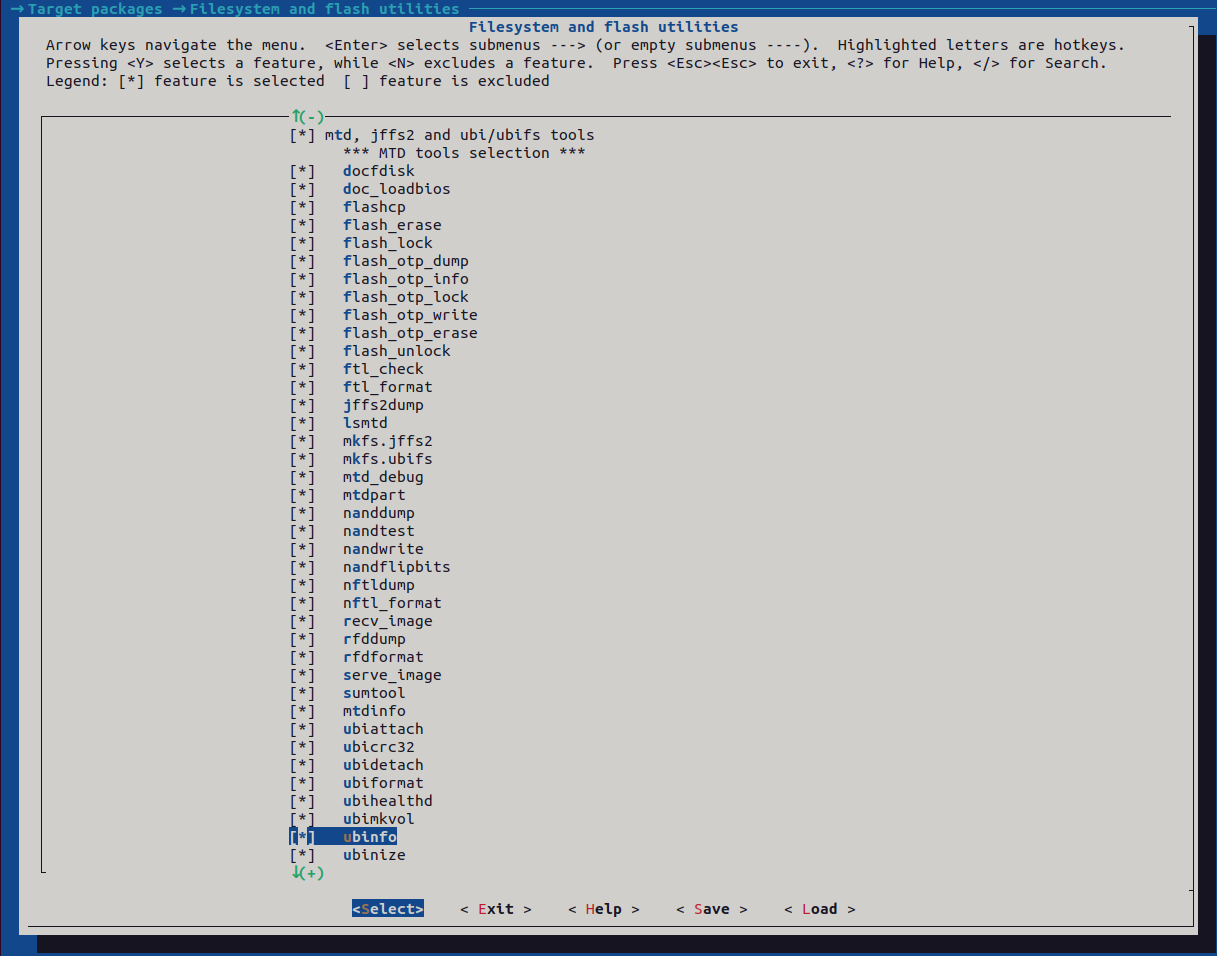Toggle flash_erase checkbox

pos(302,225)
